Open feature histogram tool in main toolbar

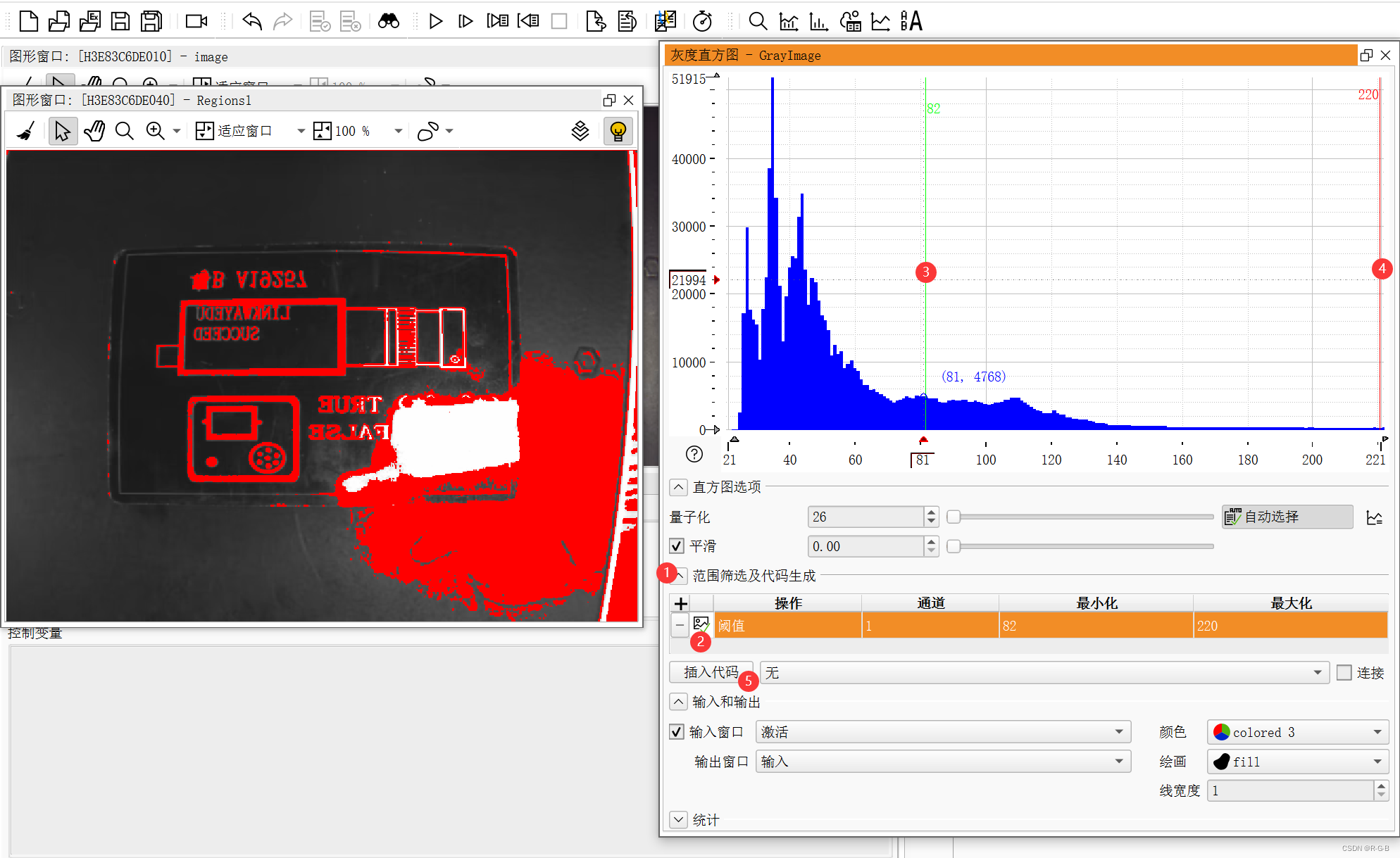pos(819,21)
